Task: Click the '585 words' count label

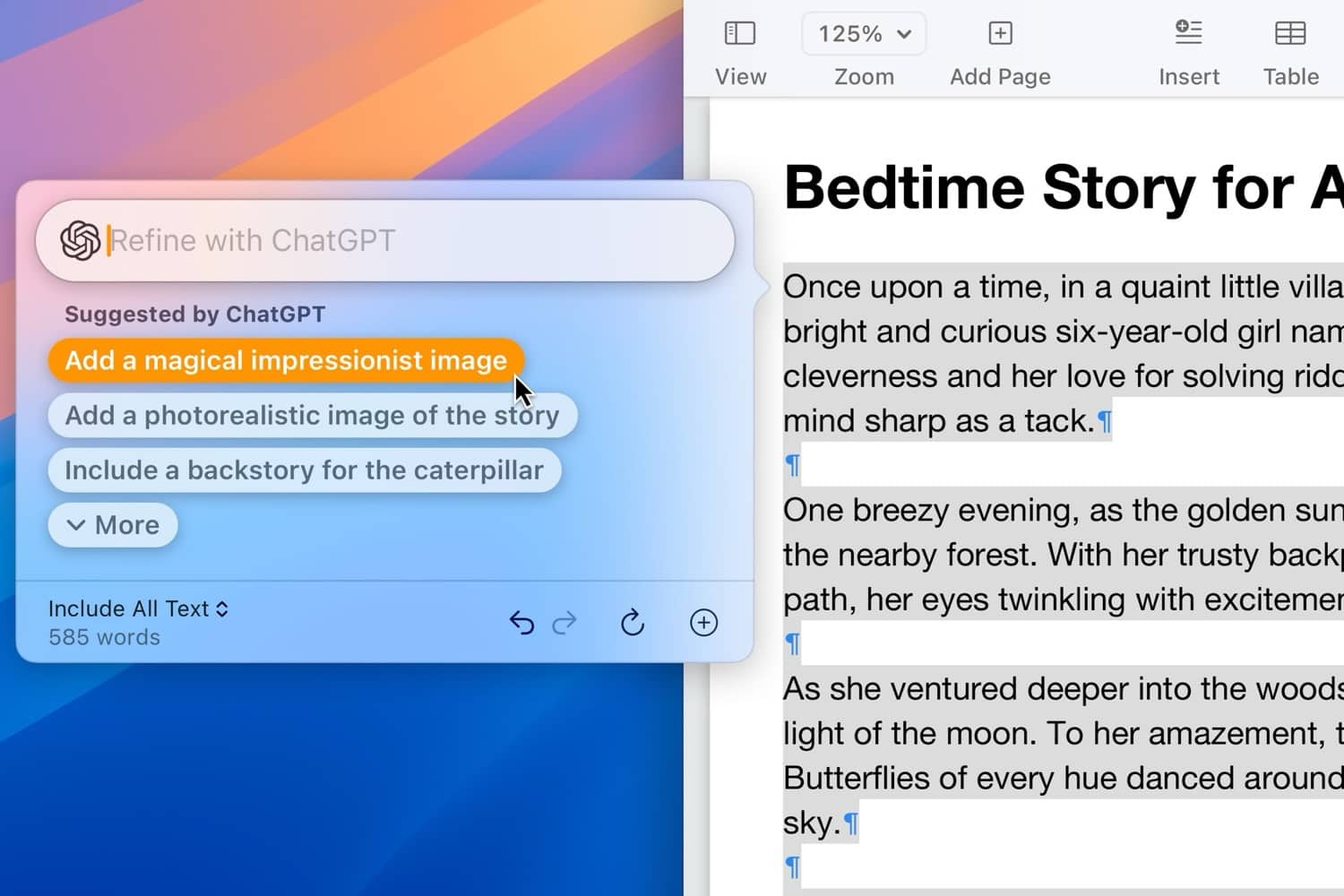Action: tap(104, 637)
